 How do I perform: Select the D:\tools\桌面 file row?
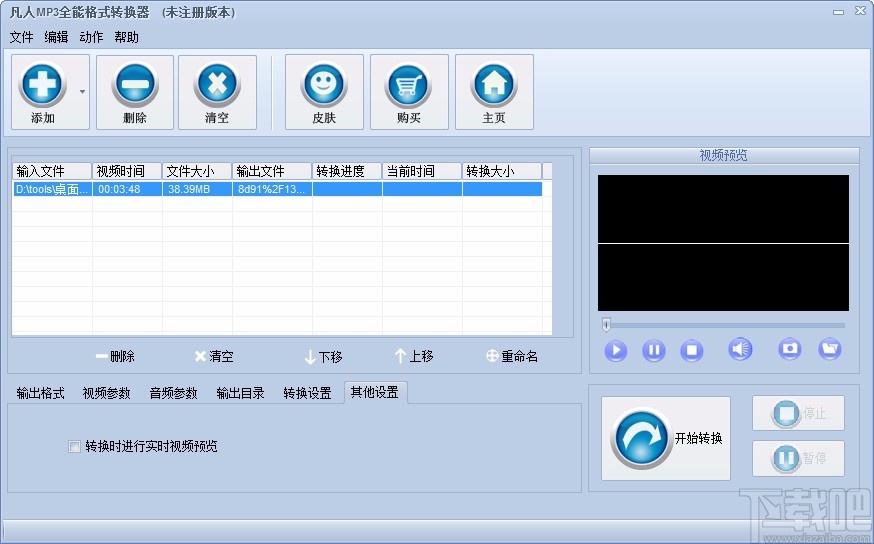click(277, 189)
